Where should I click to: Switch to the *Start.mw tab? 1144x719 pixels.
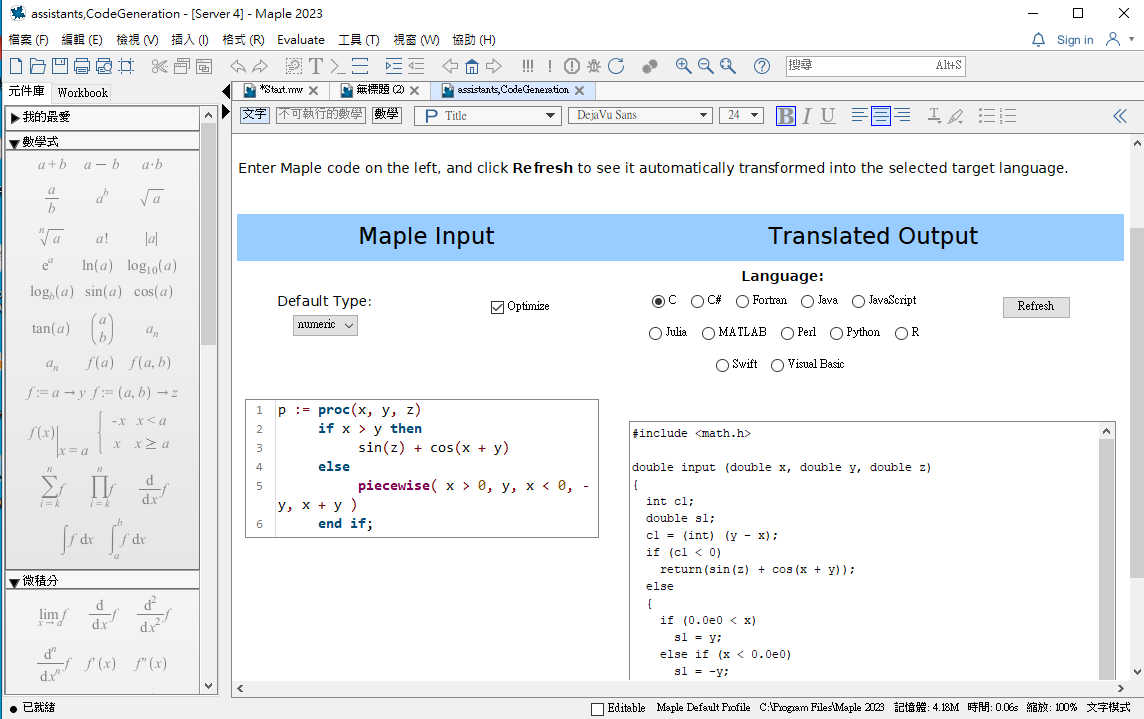tap(279, 90)
